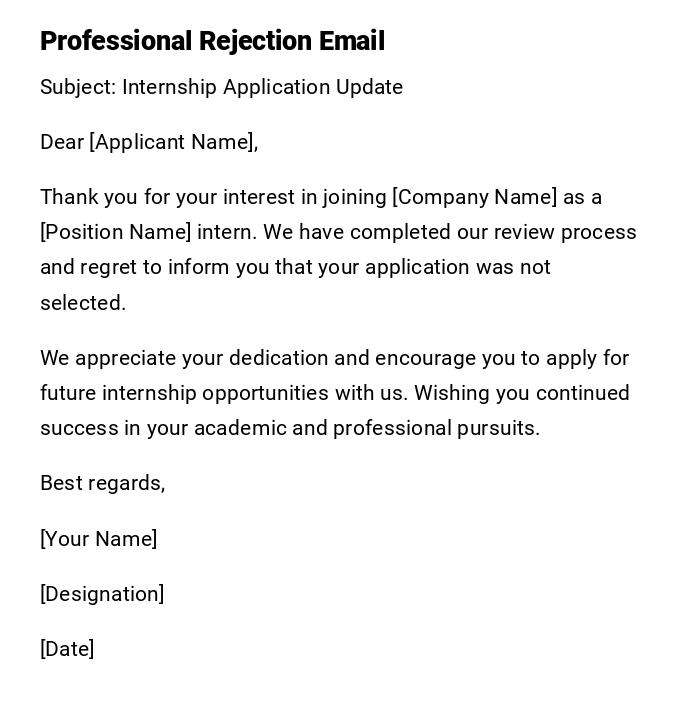The image size is (700, 711).
Task: Click the "Best regards," closing line
Action: pyautogui.click(x=102, y=483)
